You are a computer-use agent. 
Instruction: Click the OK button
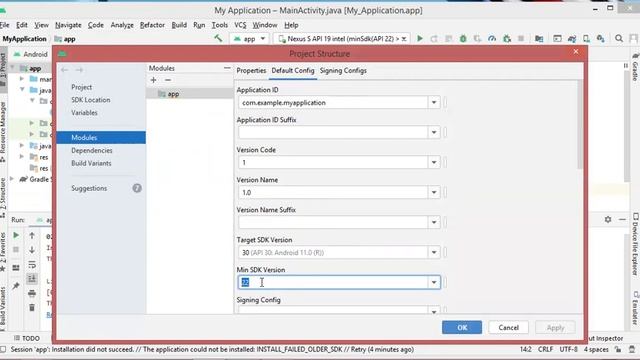(x=462, y=327)
